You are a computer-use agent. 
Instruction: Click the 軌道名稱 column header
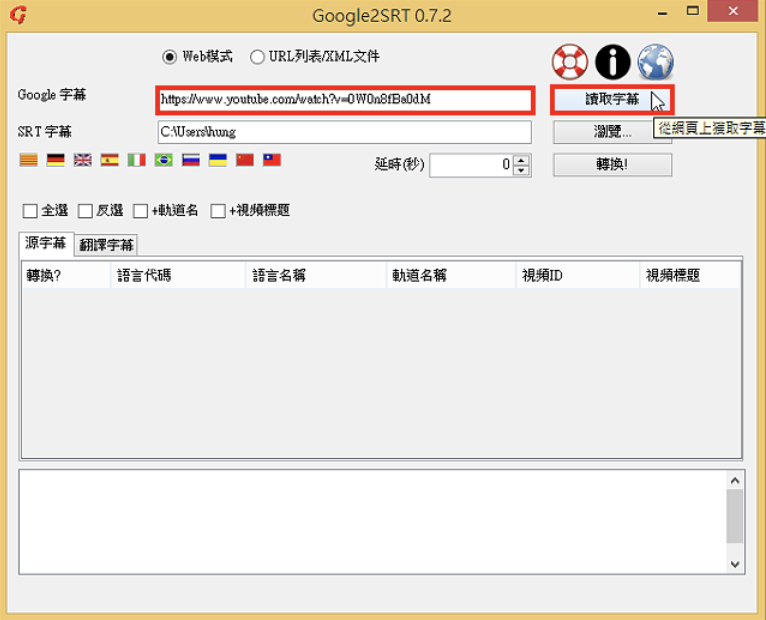[x=452, y=276]
